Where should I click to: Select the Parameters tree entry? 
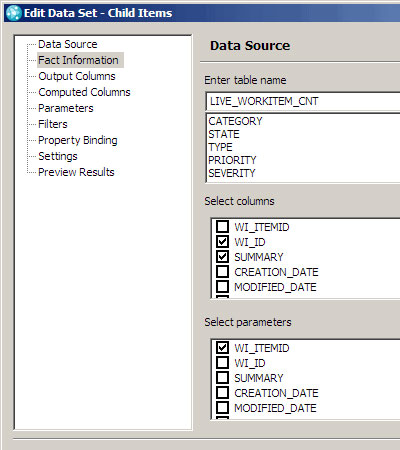pos(66,108)
